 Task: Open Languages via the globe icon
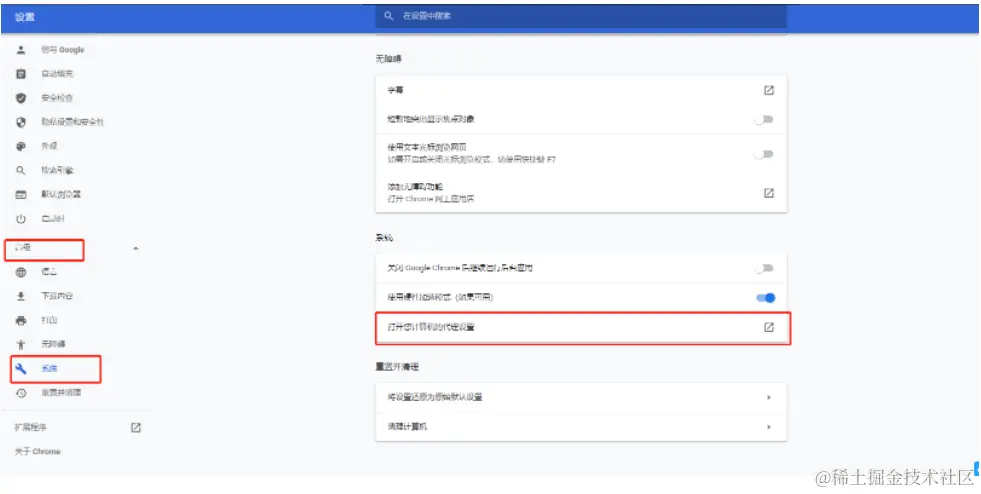[21, 272]
